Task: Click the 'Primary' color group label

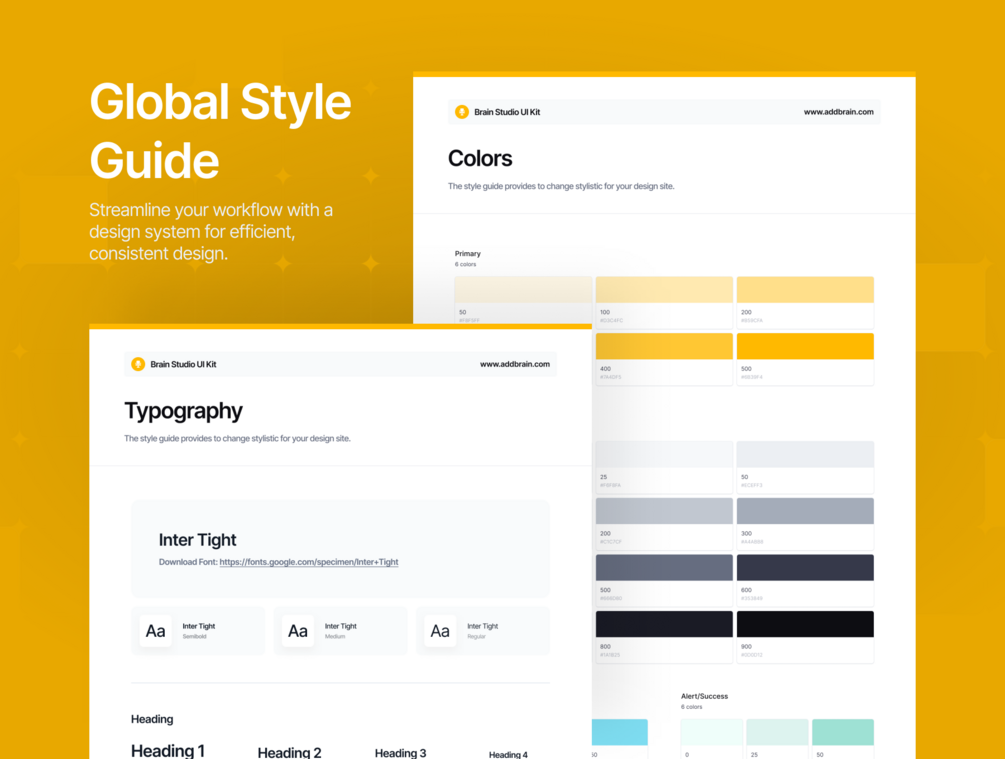Action: [468, 254]
